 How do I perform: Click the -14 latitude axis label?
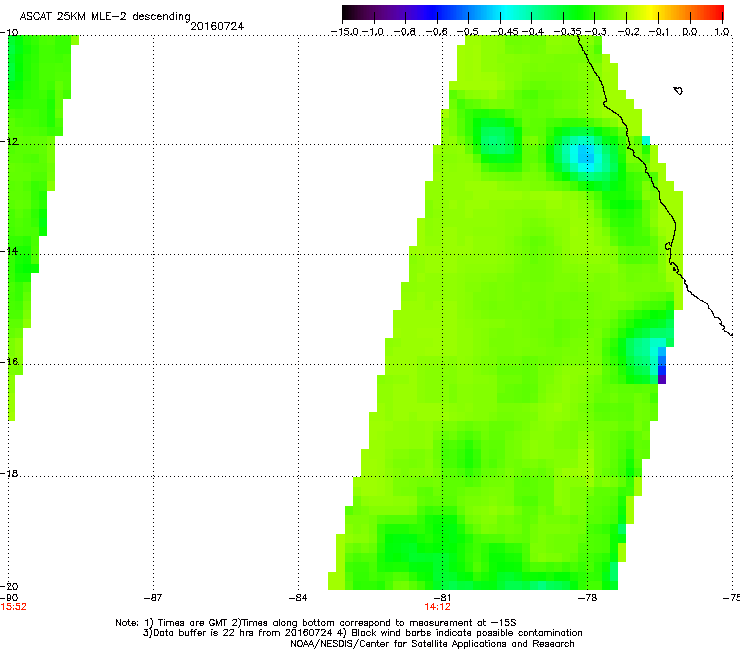tap(9, 251)
